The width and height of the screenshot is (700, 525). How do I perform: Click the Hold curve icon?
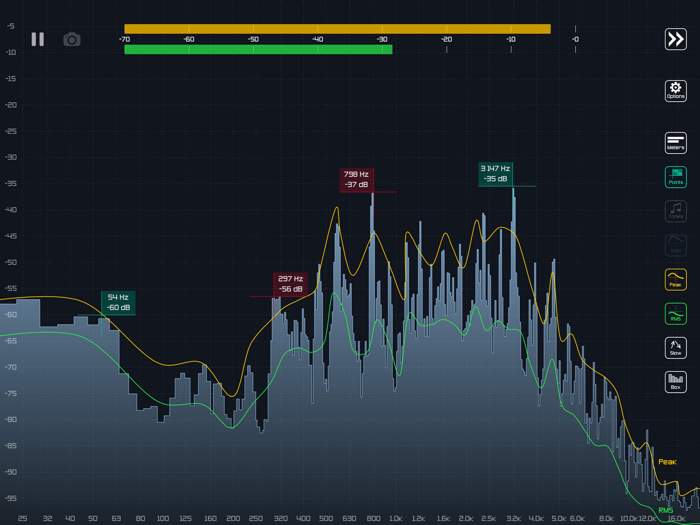coord(676,245)
